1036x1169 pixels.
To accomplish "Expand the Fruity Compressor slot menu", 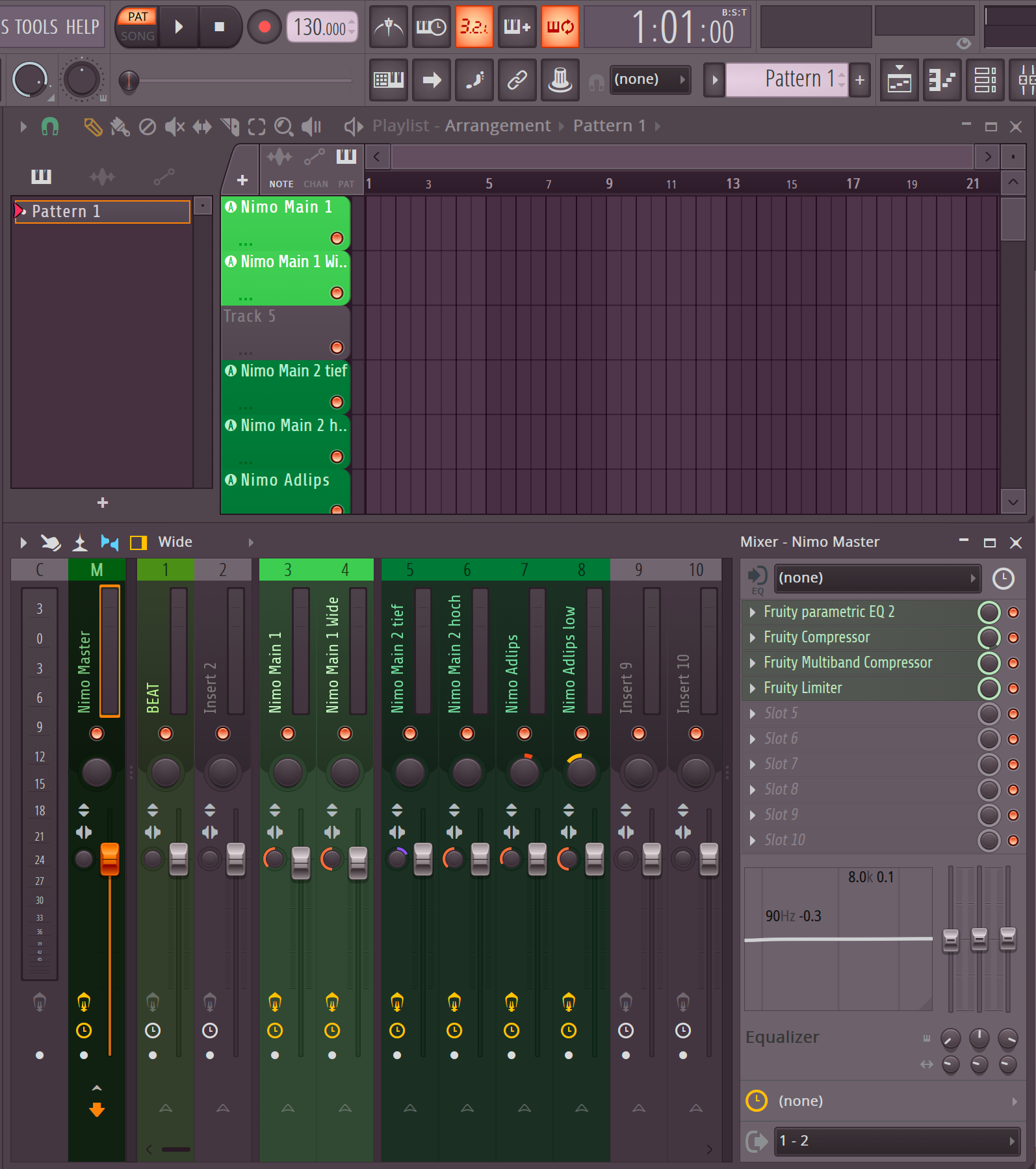I will point(753,637).
